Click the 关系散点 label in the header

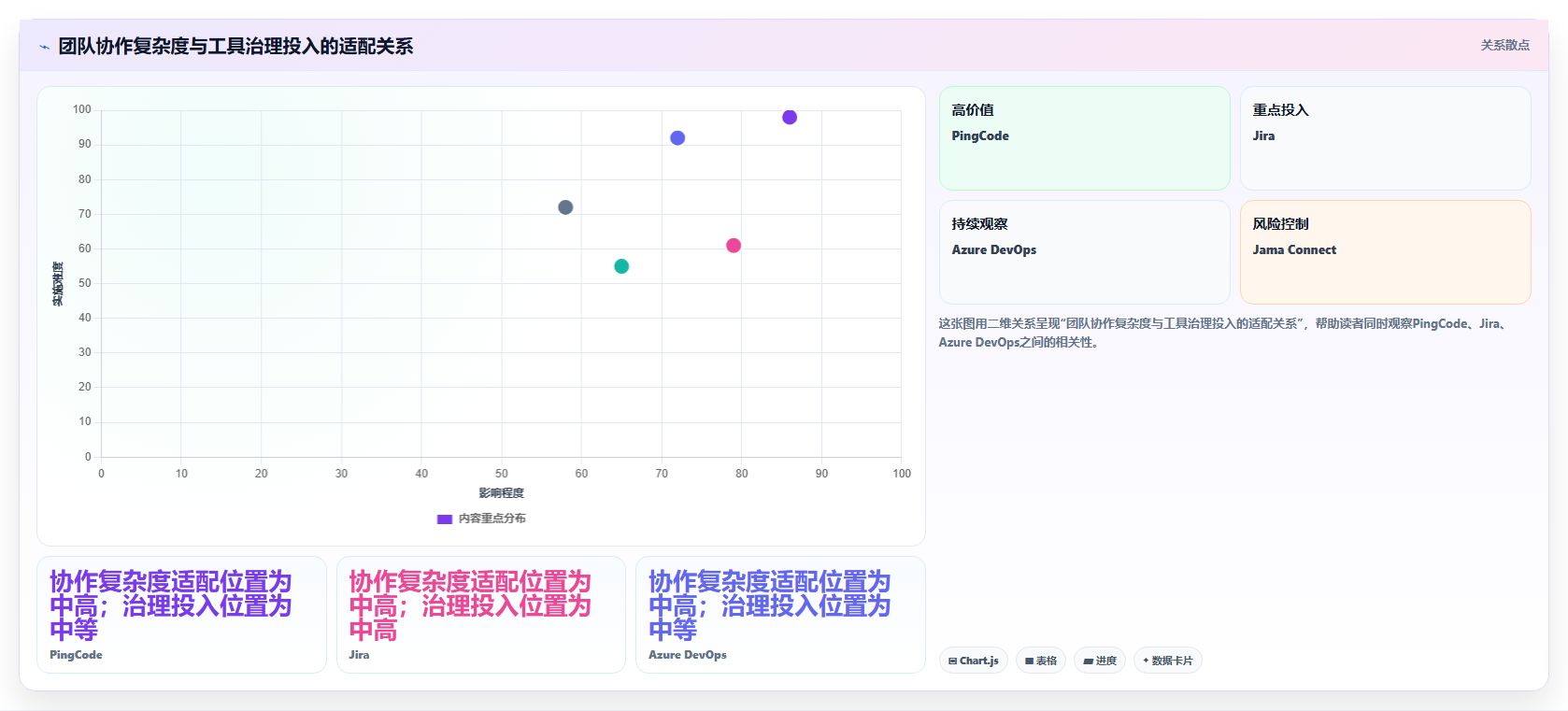pyautogui.click(x=1504, y=45)
